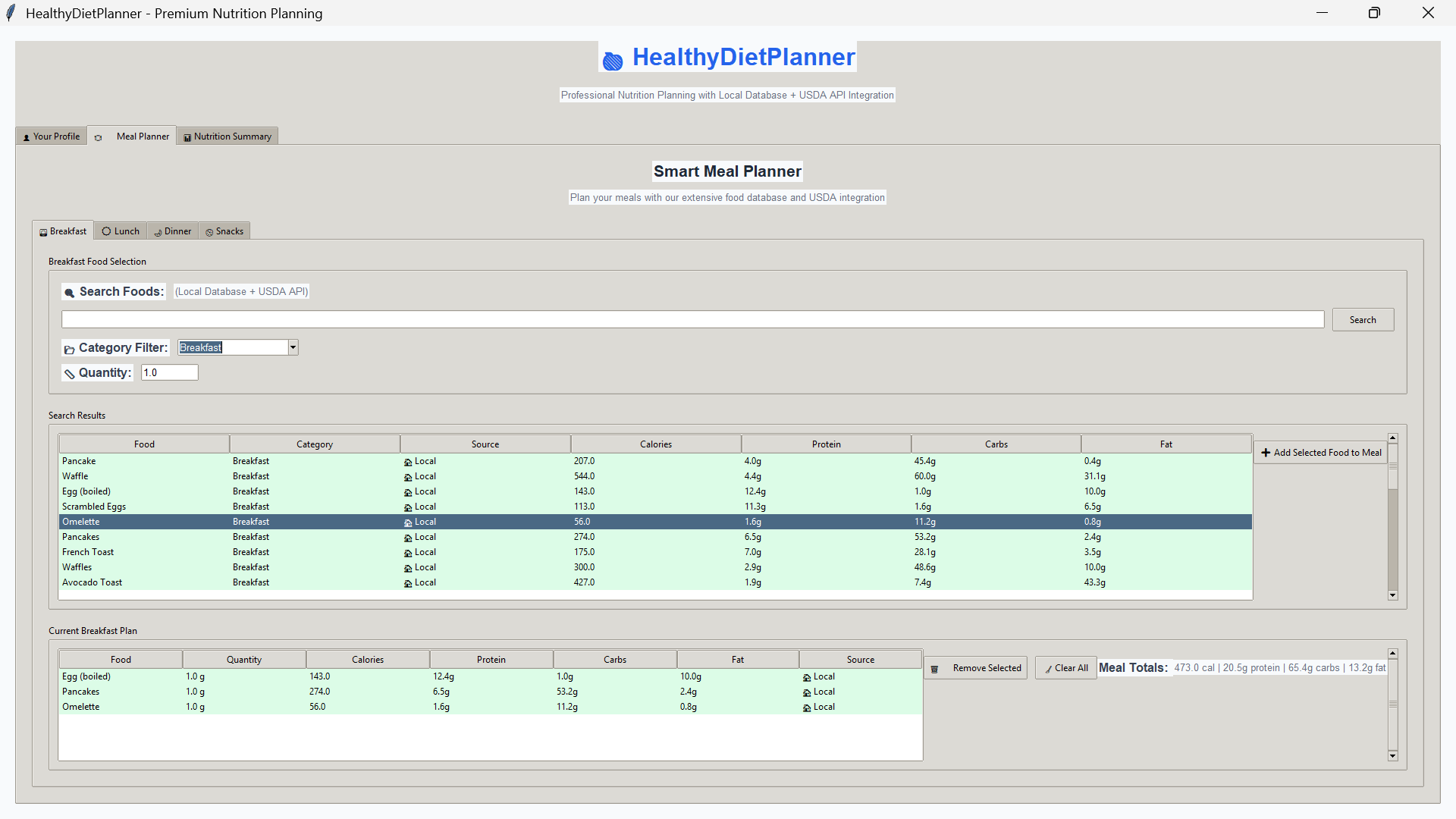Select the Meal Planner tab

pyautogui.click(x=132, y=136)
